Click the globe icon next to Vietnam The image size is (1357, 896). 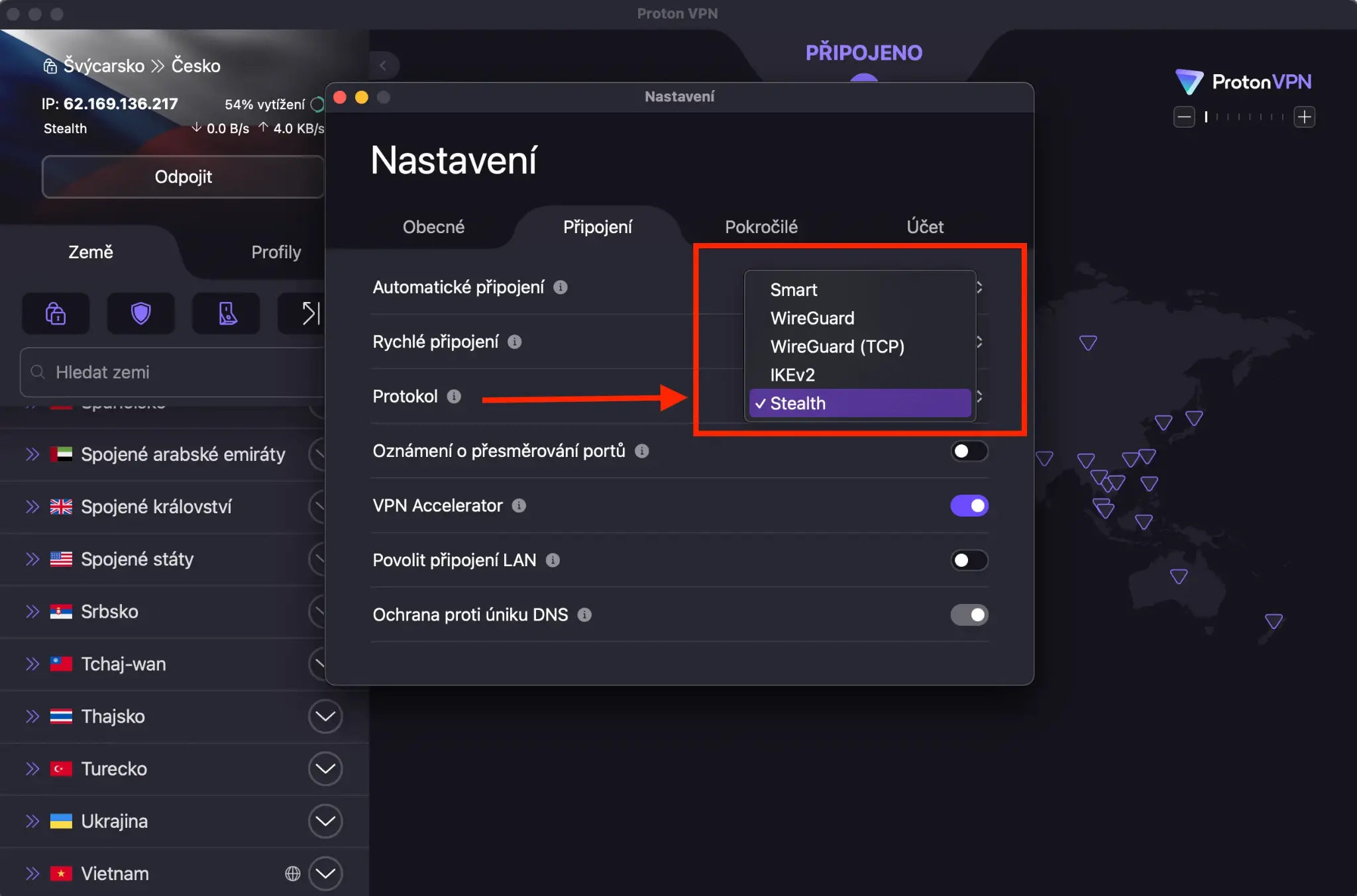(292, 873)
